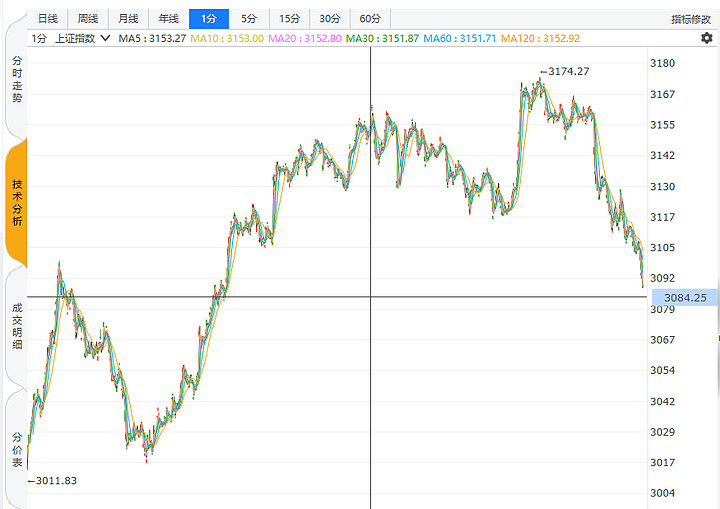Viewport: 720px width, 509px height.
Task: Open the chart settings gear icon
Action: (x=707, y=38)
